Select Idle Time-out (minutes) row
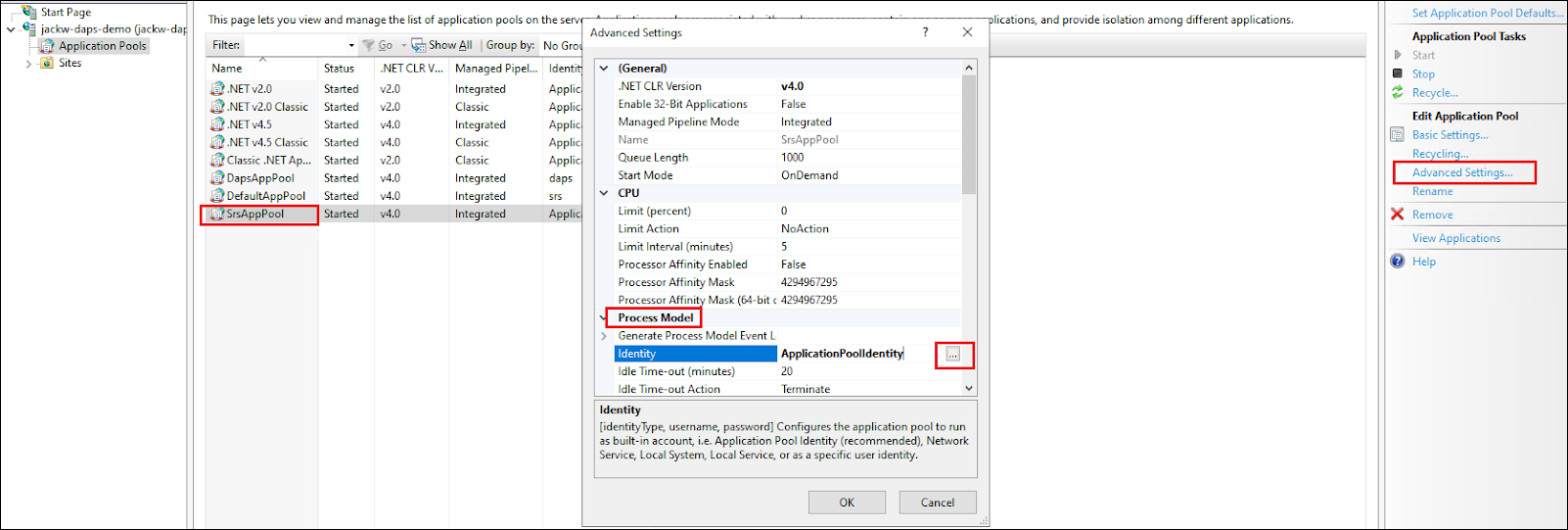The height and width of the screenshot is (530, 1568). coord(788,371)
